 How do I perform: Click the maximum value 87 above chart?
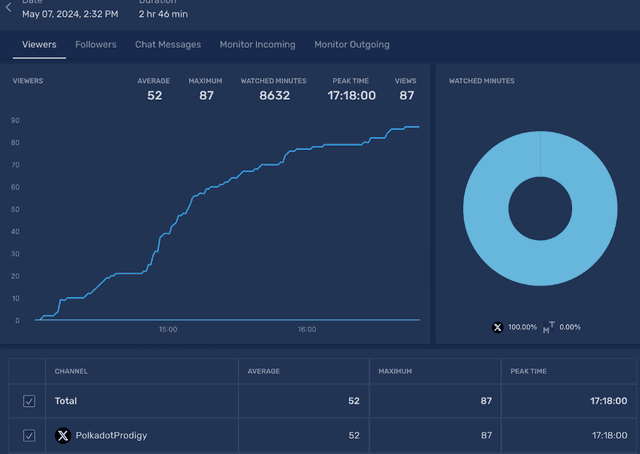[x=206, y=96]
